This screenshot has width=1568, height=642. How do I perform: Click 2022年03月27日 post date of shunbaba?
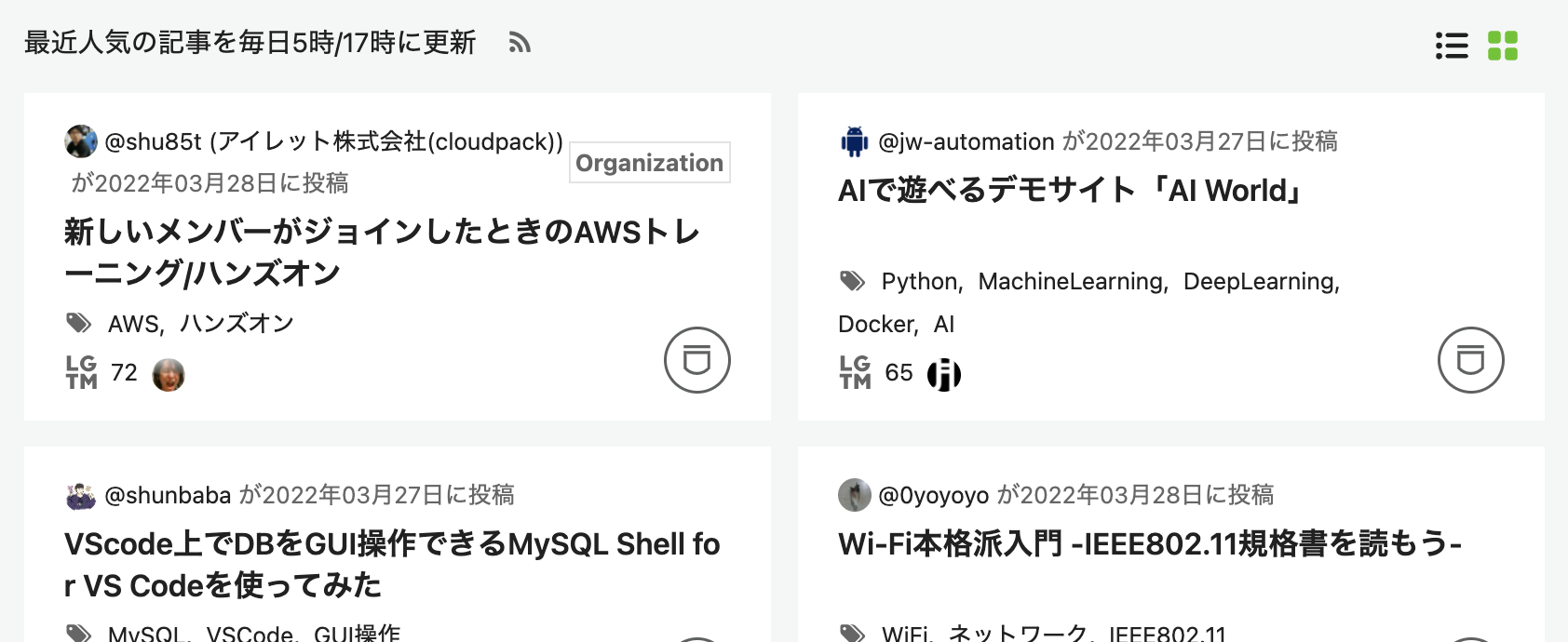[354, 495]
